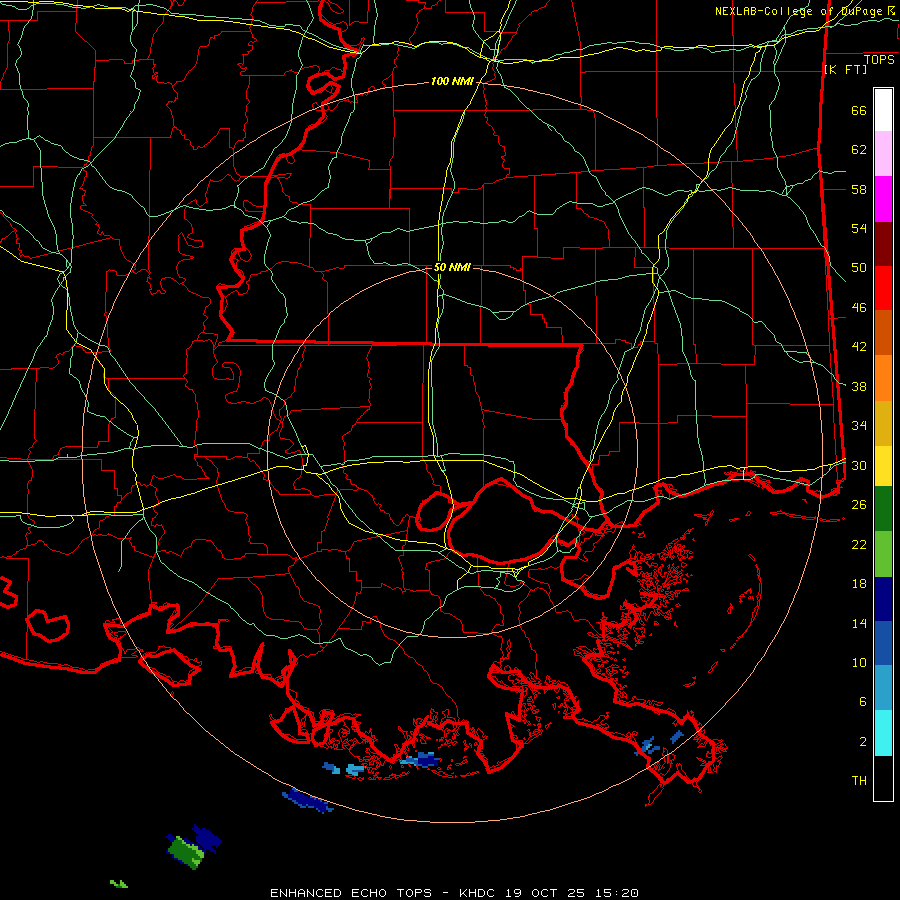Select the dark maroon legend swatch

pos(883,244)
